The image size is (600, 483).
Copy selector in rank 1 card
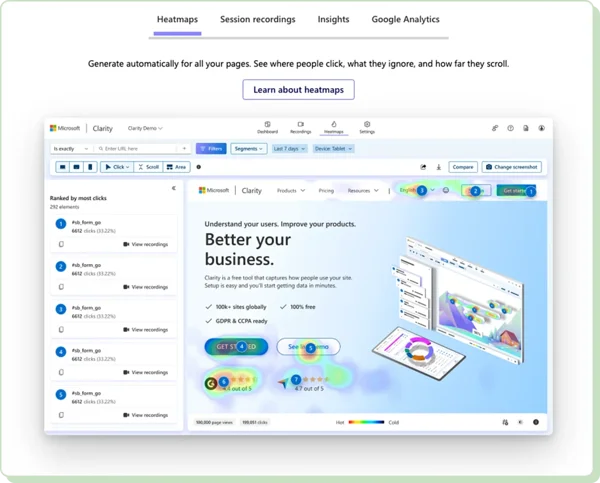(61, 244)
